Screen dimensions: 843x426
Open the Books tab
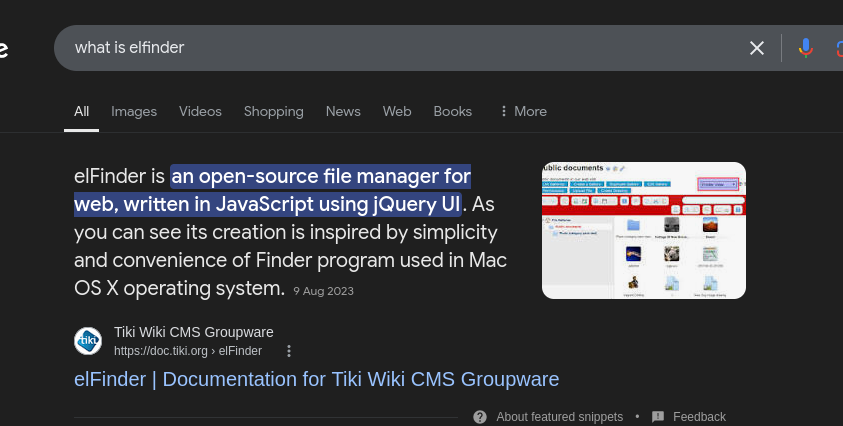[x=453, y=111]
